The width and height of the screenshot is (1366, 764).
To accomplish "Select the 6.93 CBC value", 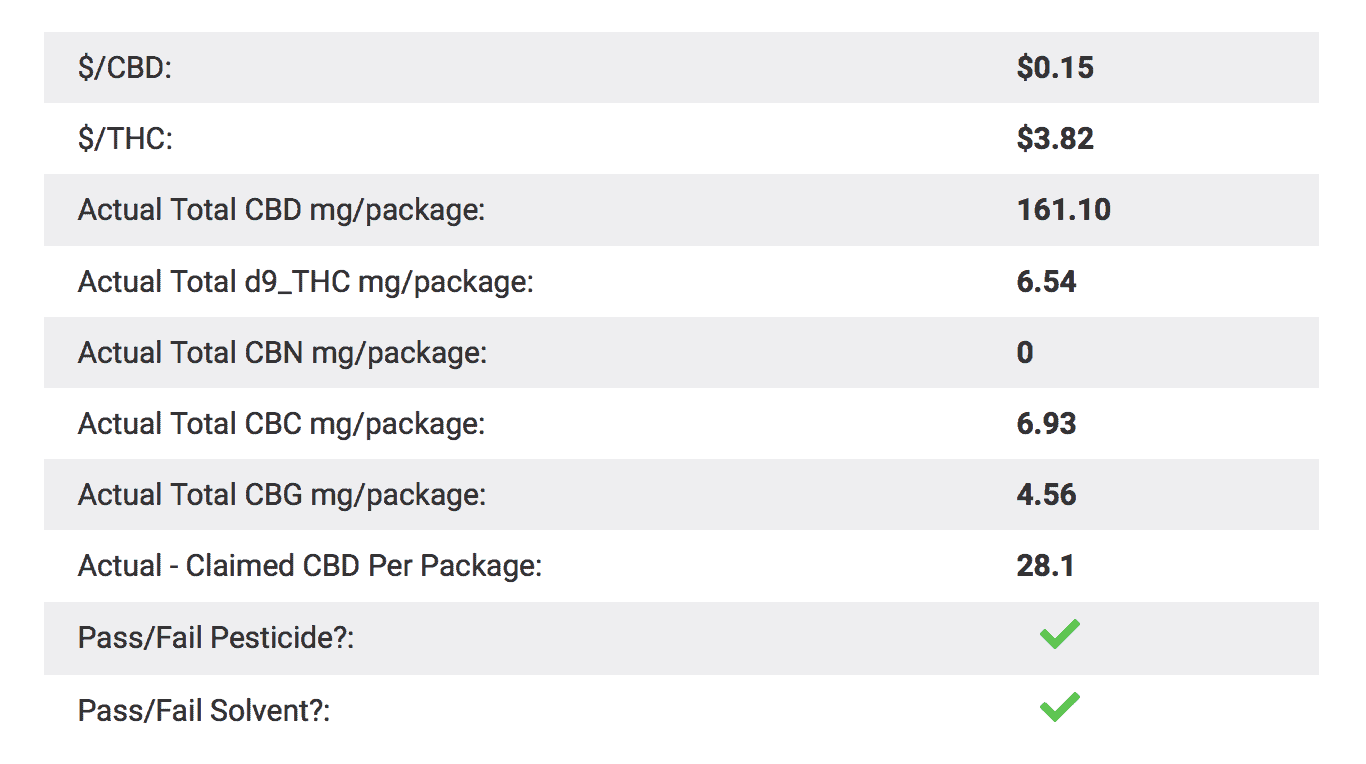I will (1047, 423).
